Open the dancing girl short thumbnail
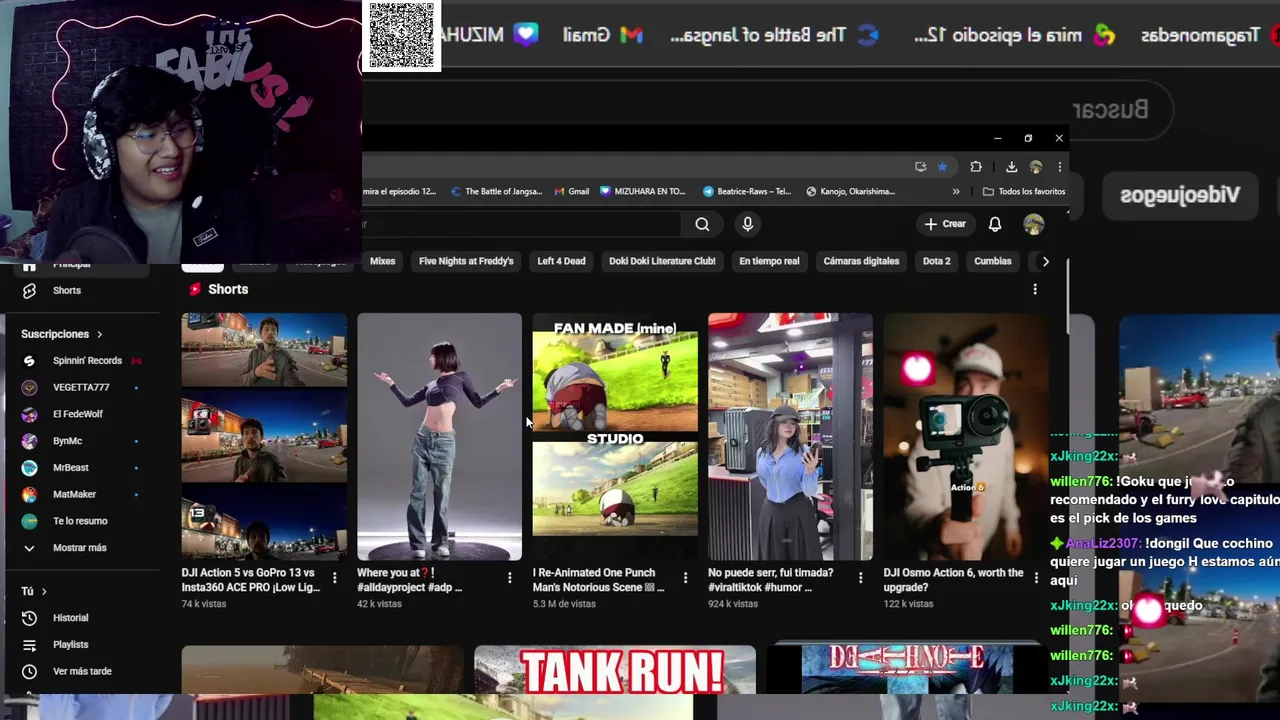 coord(439,437)
